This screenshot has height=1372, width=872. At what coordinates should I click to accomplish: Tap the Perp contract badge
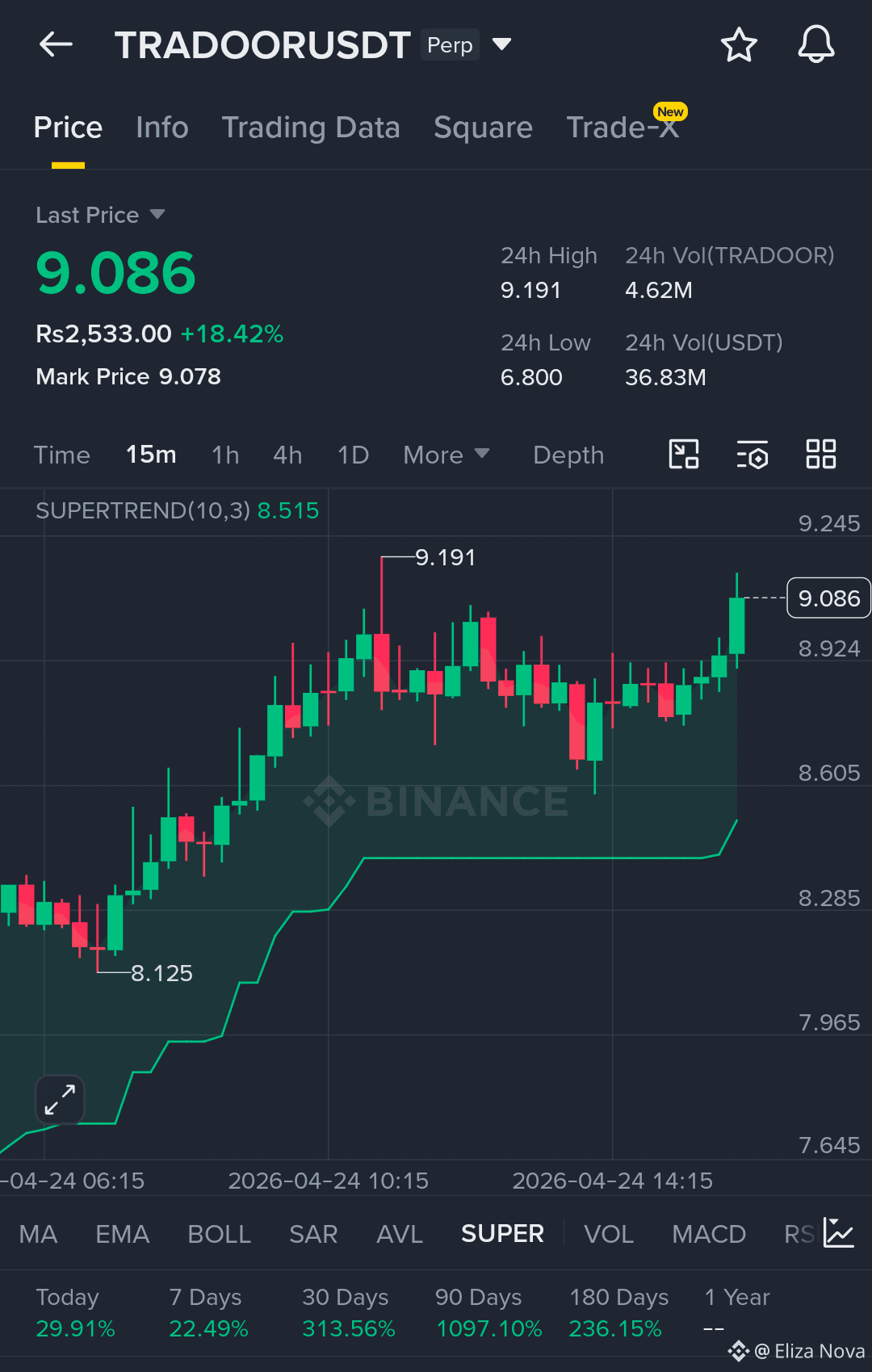(x=450, y=44)
